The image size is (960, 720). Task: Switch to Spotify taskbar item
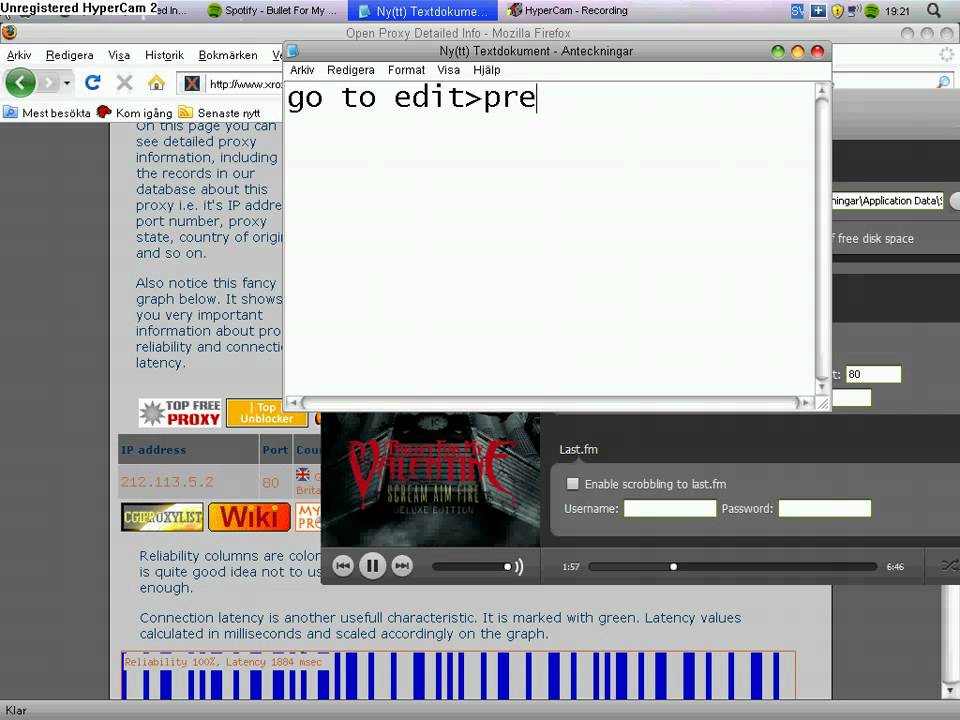(x=272, y=10)
